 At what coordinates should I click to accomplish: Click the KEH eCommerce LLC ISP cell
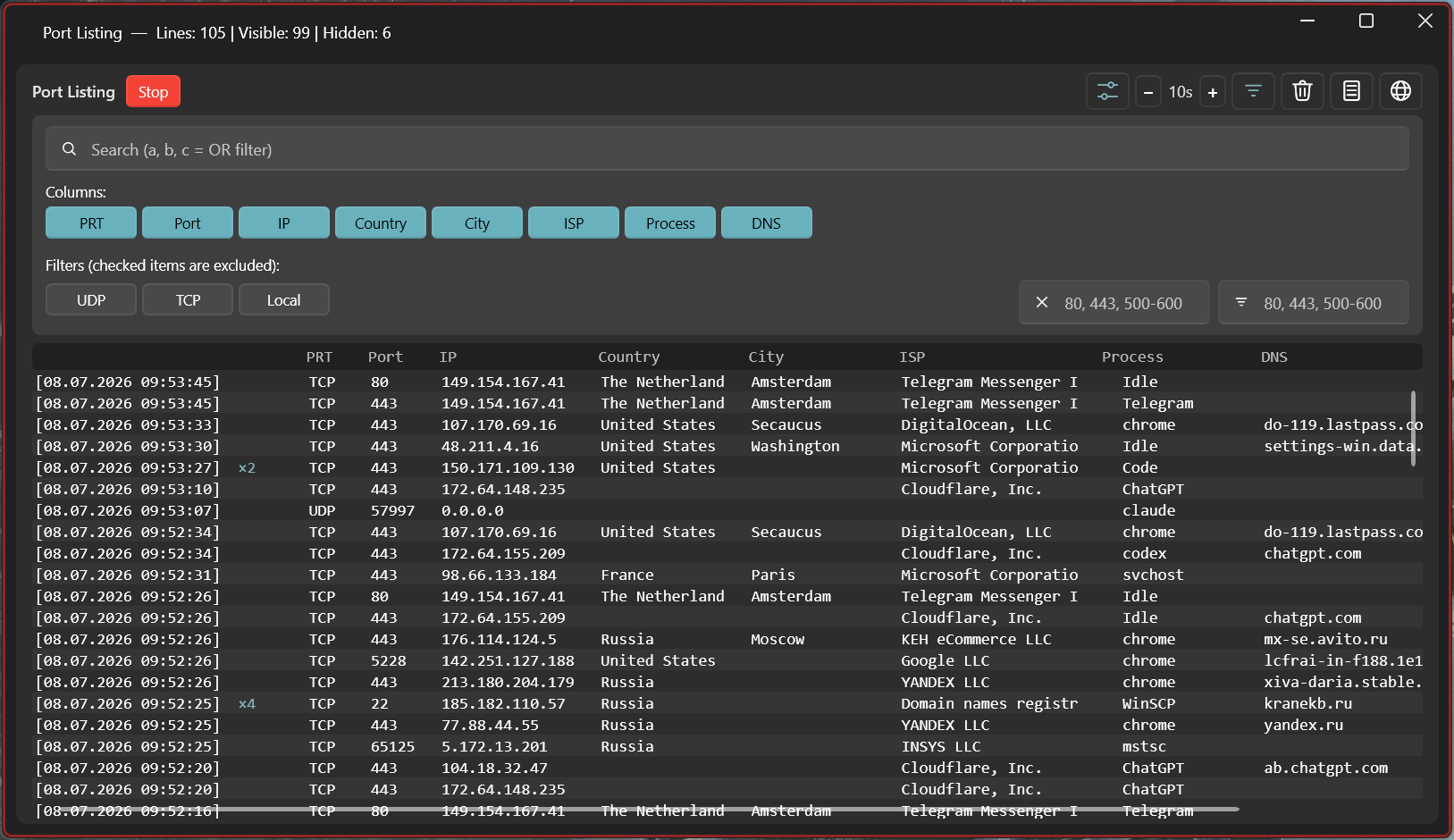click(976, 639)
